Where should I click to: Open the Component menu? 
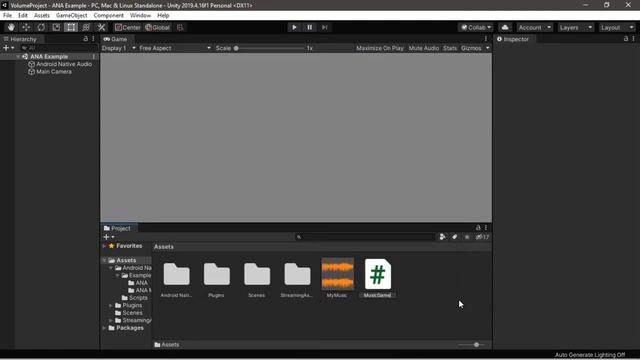(109, 16)
